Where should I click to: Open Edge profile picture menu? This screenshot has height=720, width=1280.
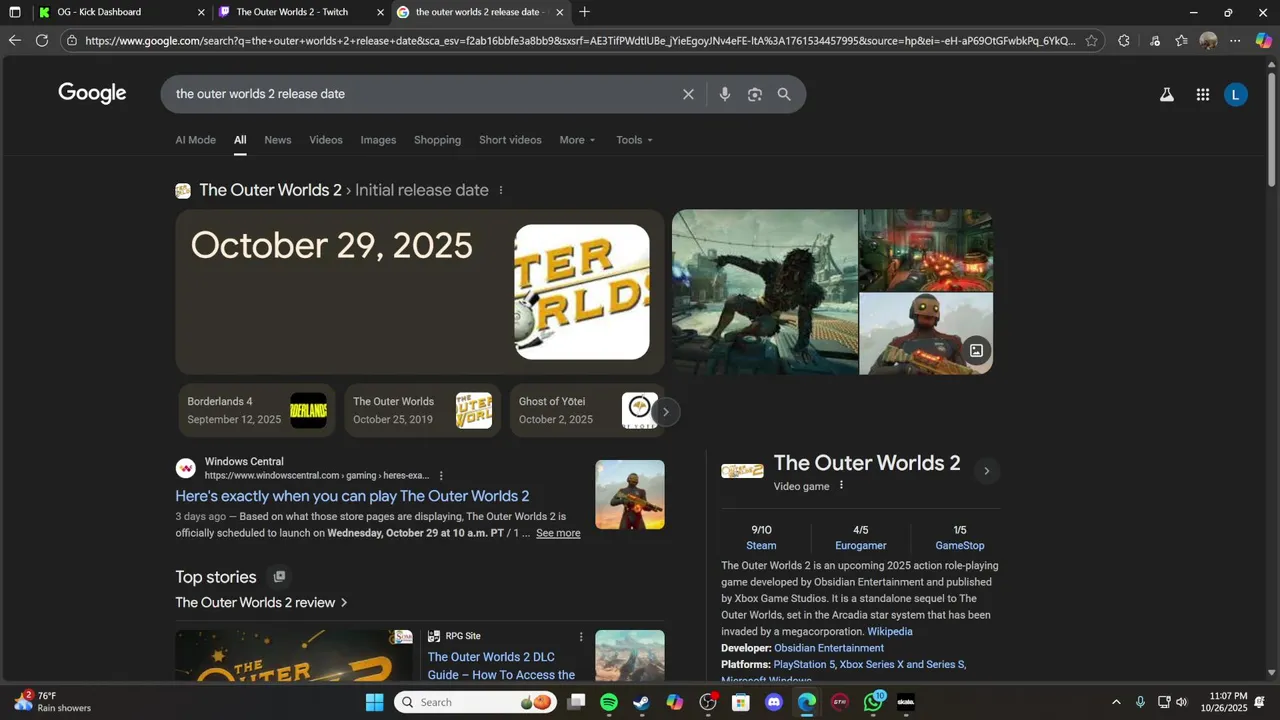pos(1208,41)
